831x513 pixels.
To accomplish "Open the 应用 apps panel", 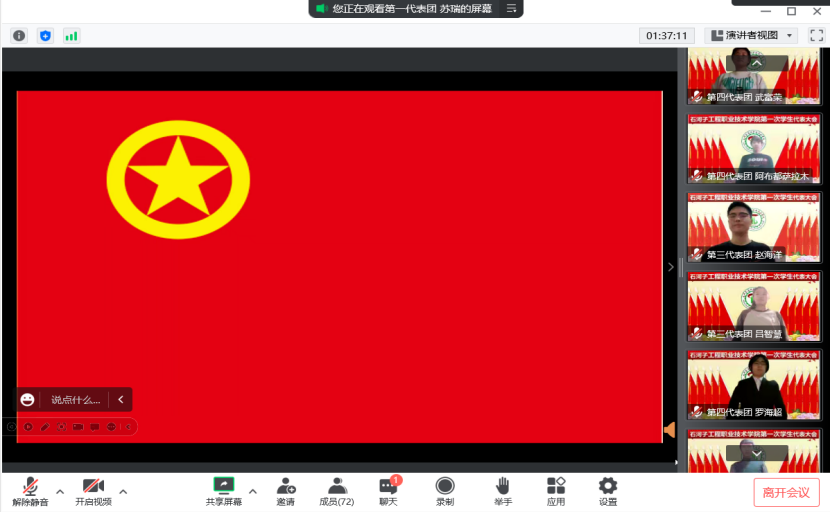I will click(556, 491).
